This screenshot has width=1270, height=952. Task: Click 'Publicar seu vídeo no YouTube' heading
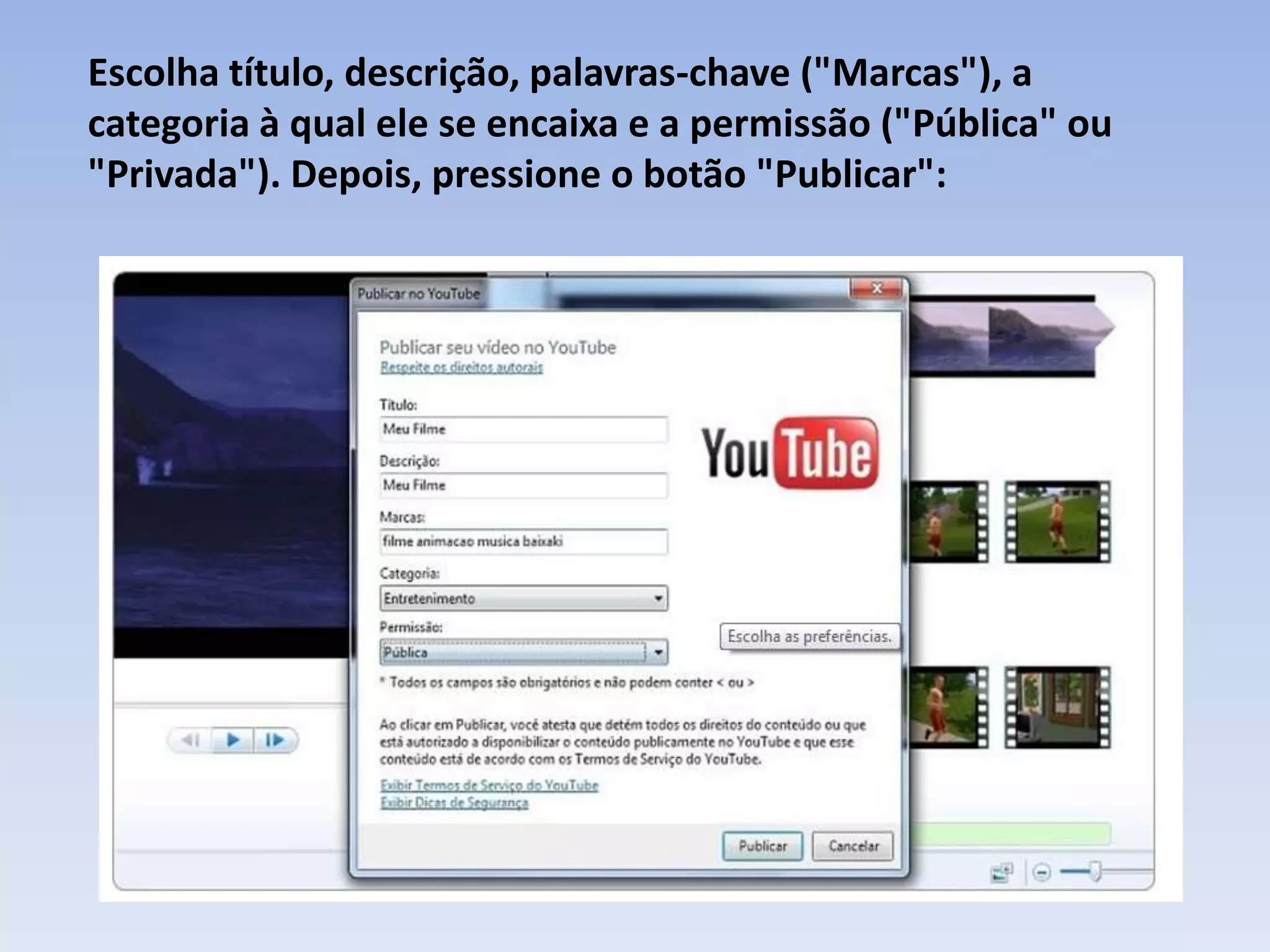coord(498,348)
